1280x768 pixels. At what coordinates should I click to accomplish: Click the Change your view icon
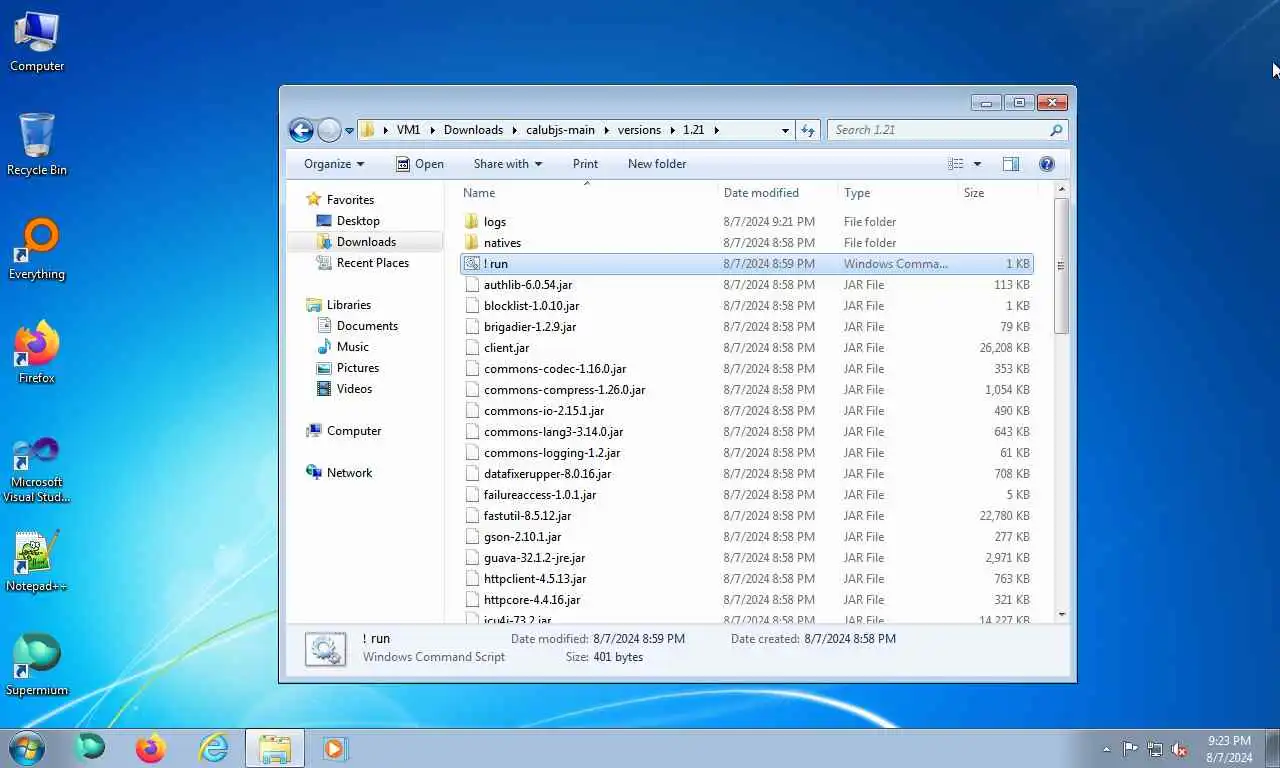956,164
